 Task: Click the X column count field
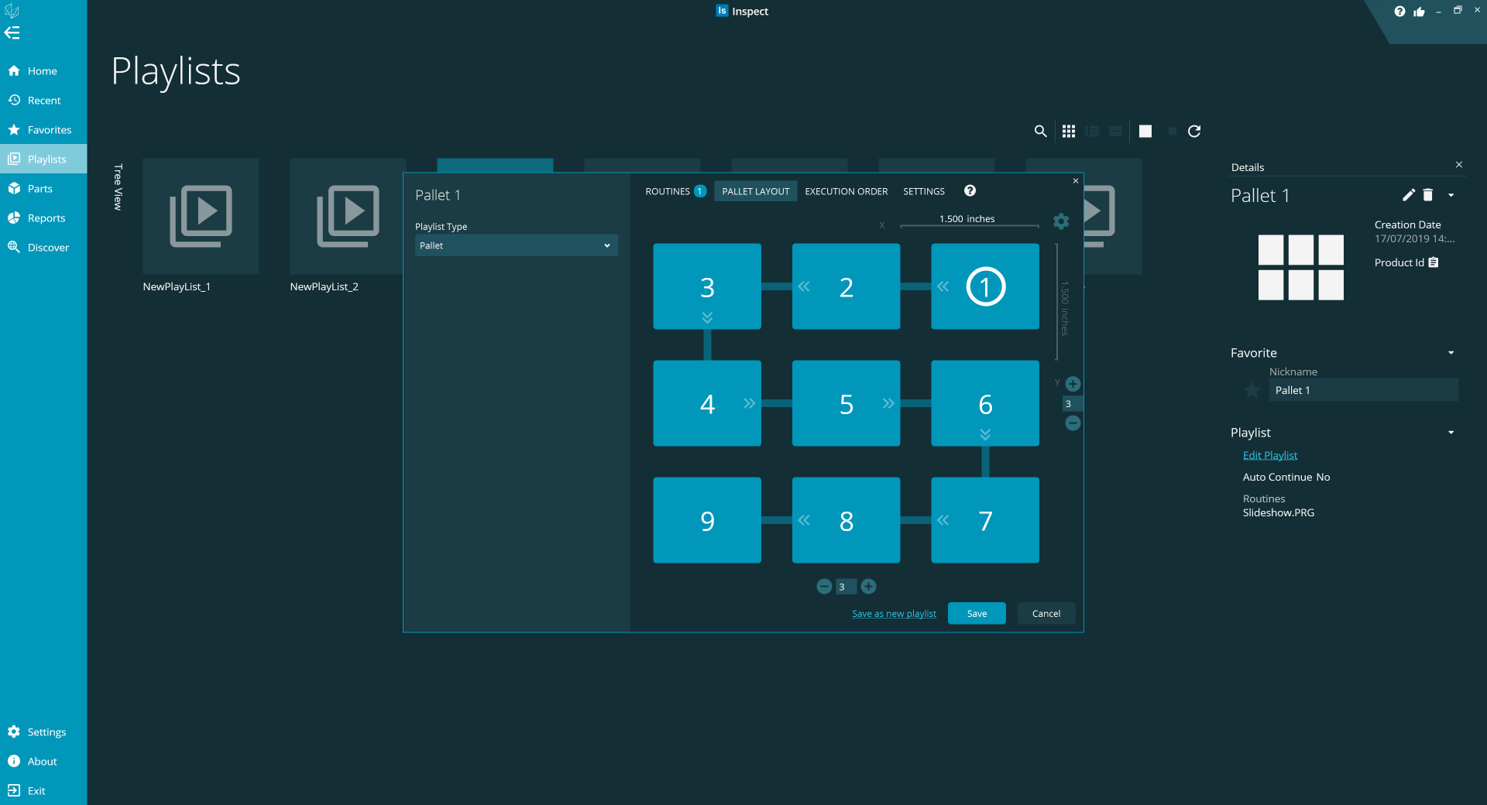846,587
